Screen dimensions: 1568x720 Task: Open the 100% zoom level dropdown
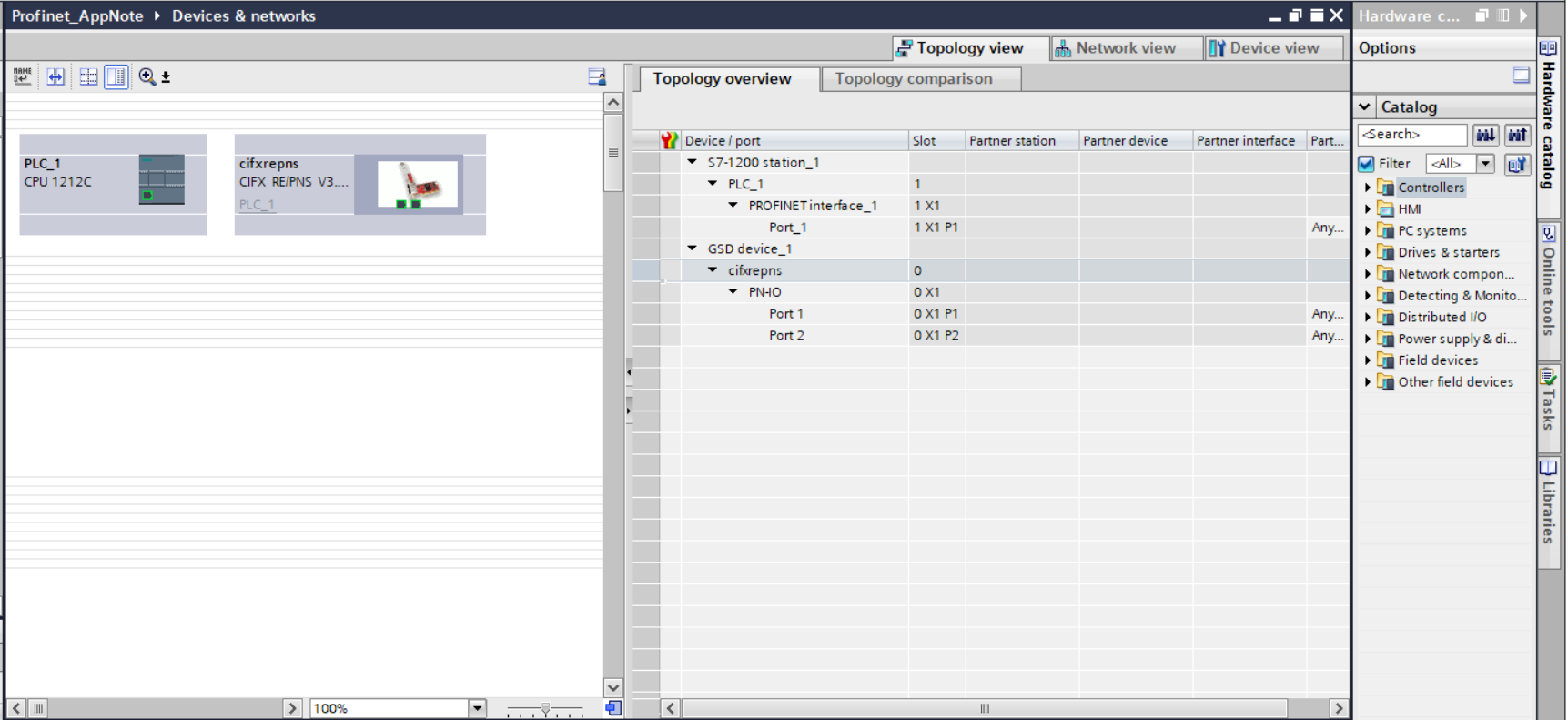coord(477,708)
